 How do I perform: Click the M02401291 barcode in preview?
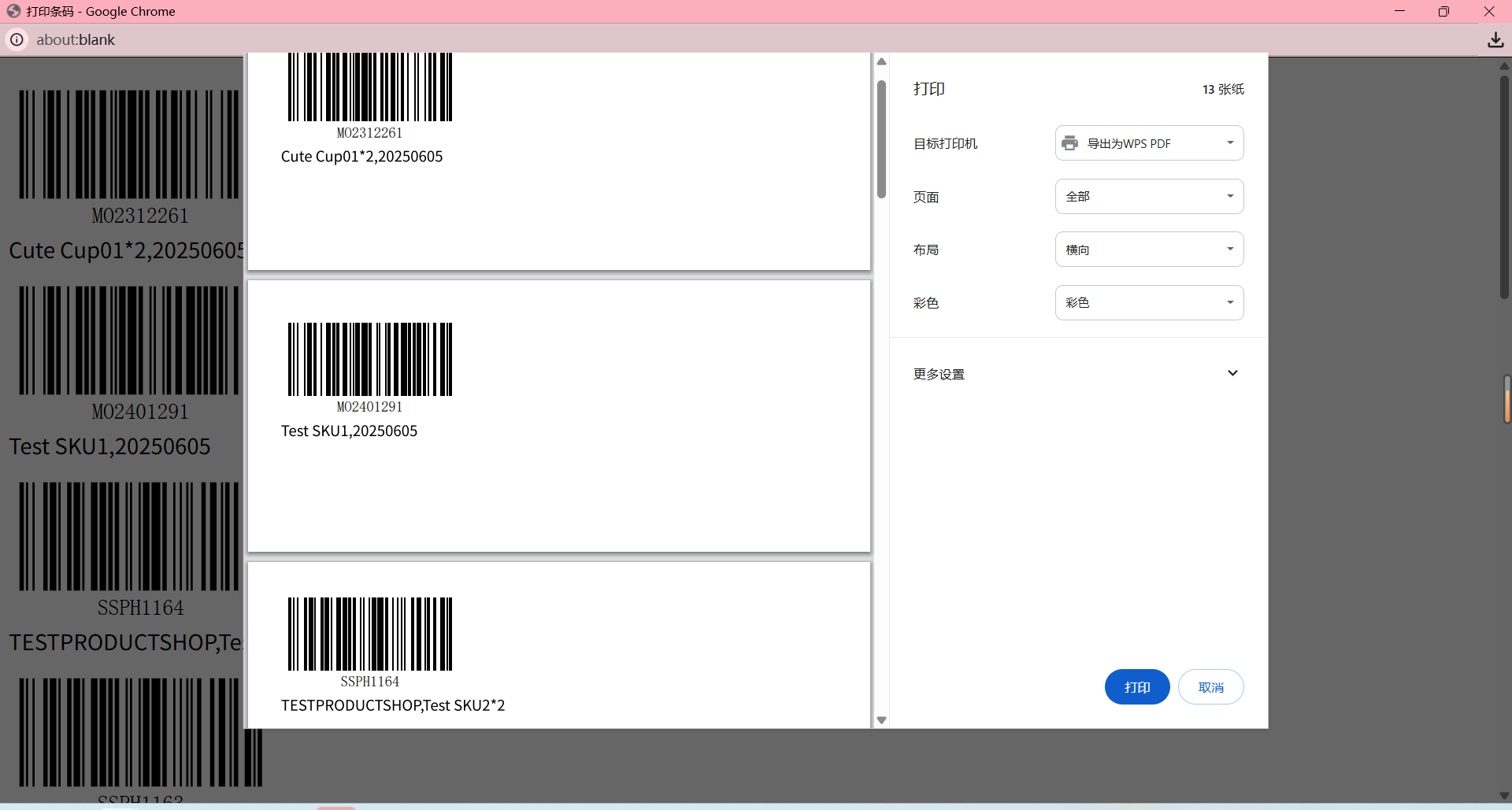(x=370, y=359)
